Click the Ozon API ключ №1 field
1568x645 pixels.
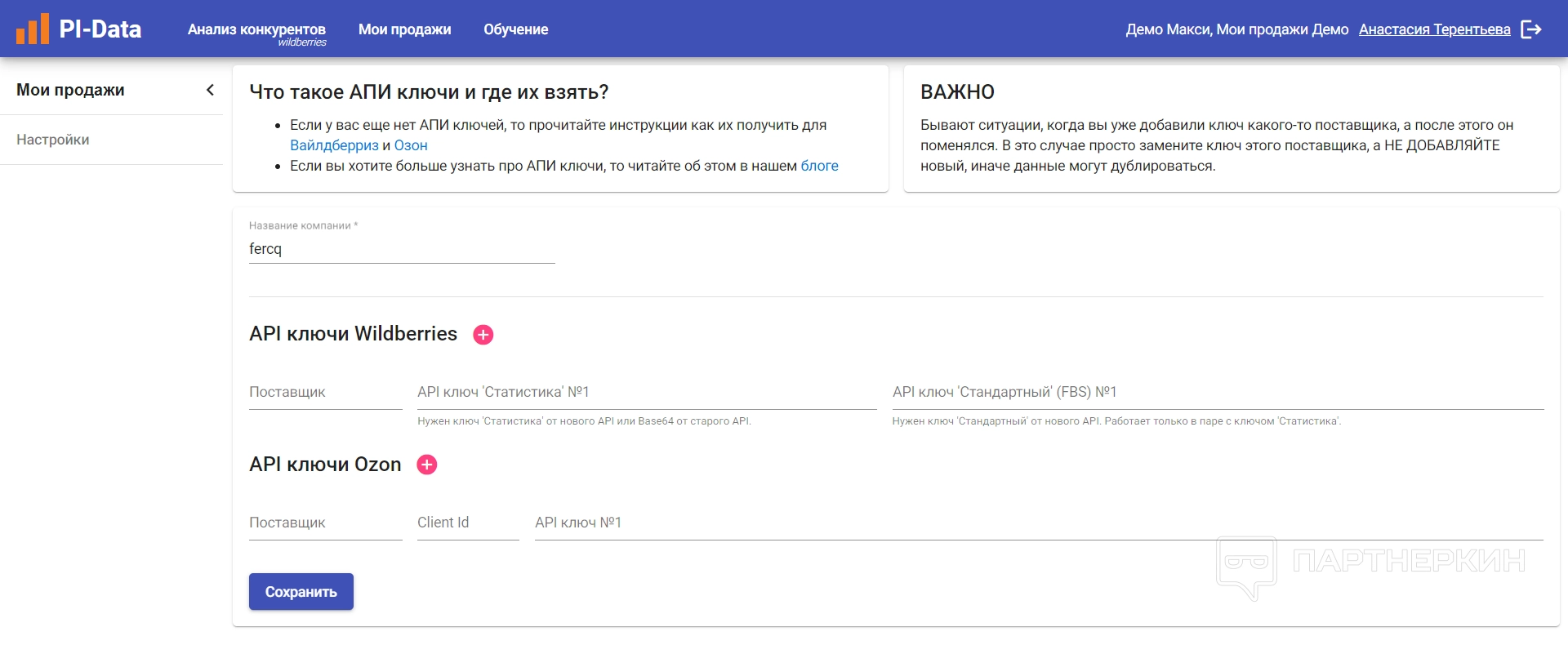pos(1038,523)
